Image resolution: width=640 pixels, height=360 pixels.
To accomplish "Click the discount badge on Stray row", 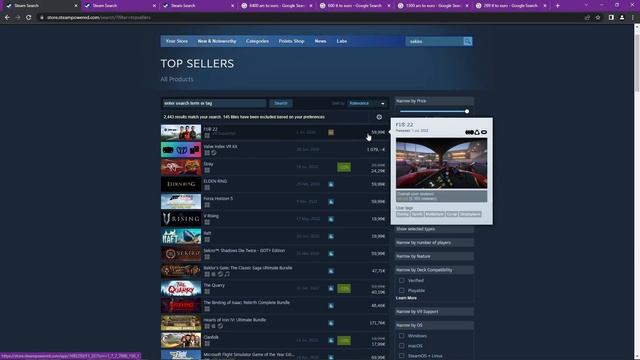I will pyautogui.click(x=344, y=167).
